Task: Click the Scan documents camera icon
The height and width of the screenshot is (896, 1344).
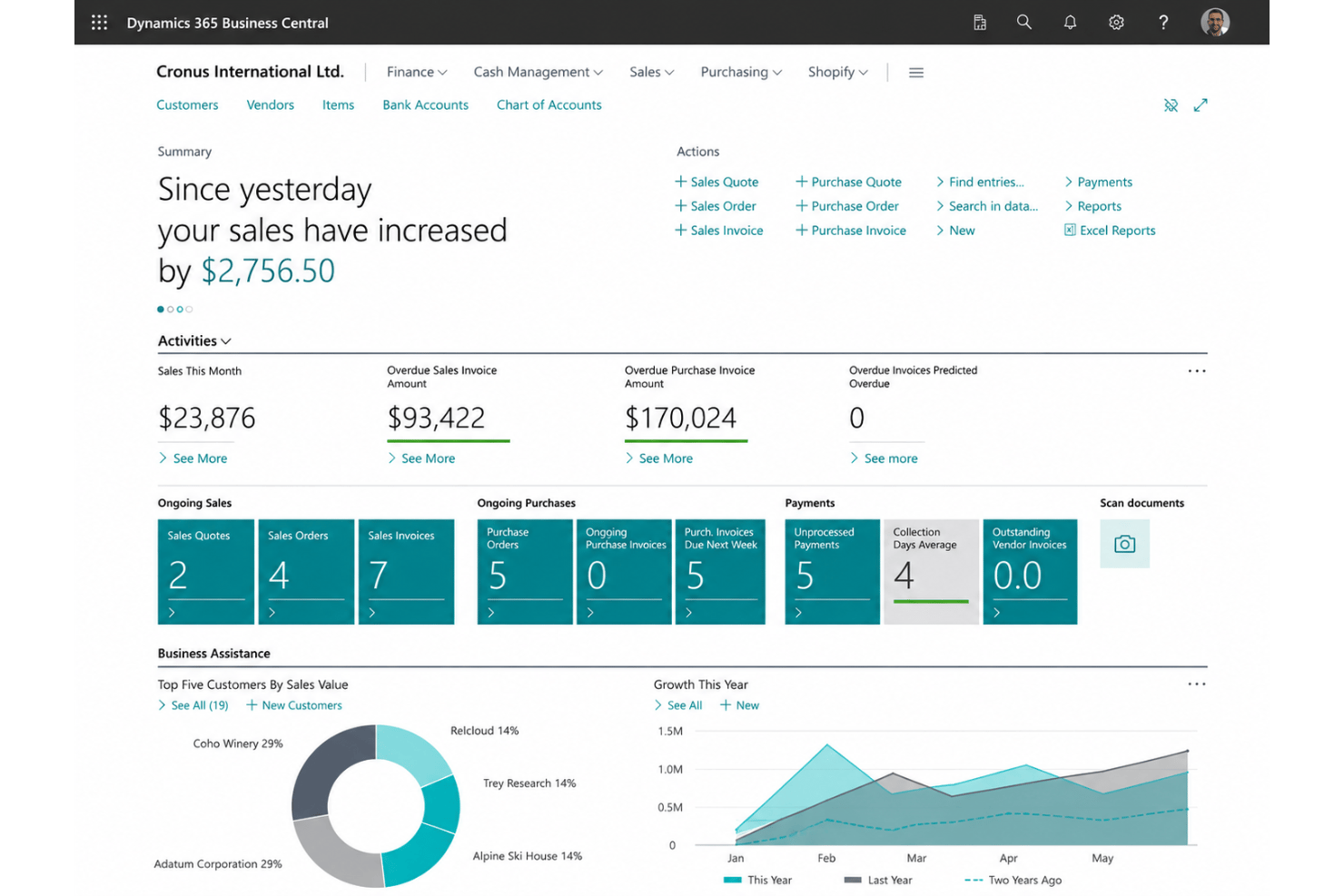Action: click(x=1124, y=544)
